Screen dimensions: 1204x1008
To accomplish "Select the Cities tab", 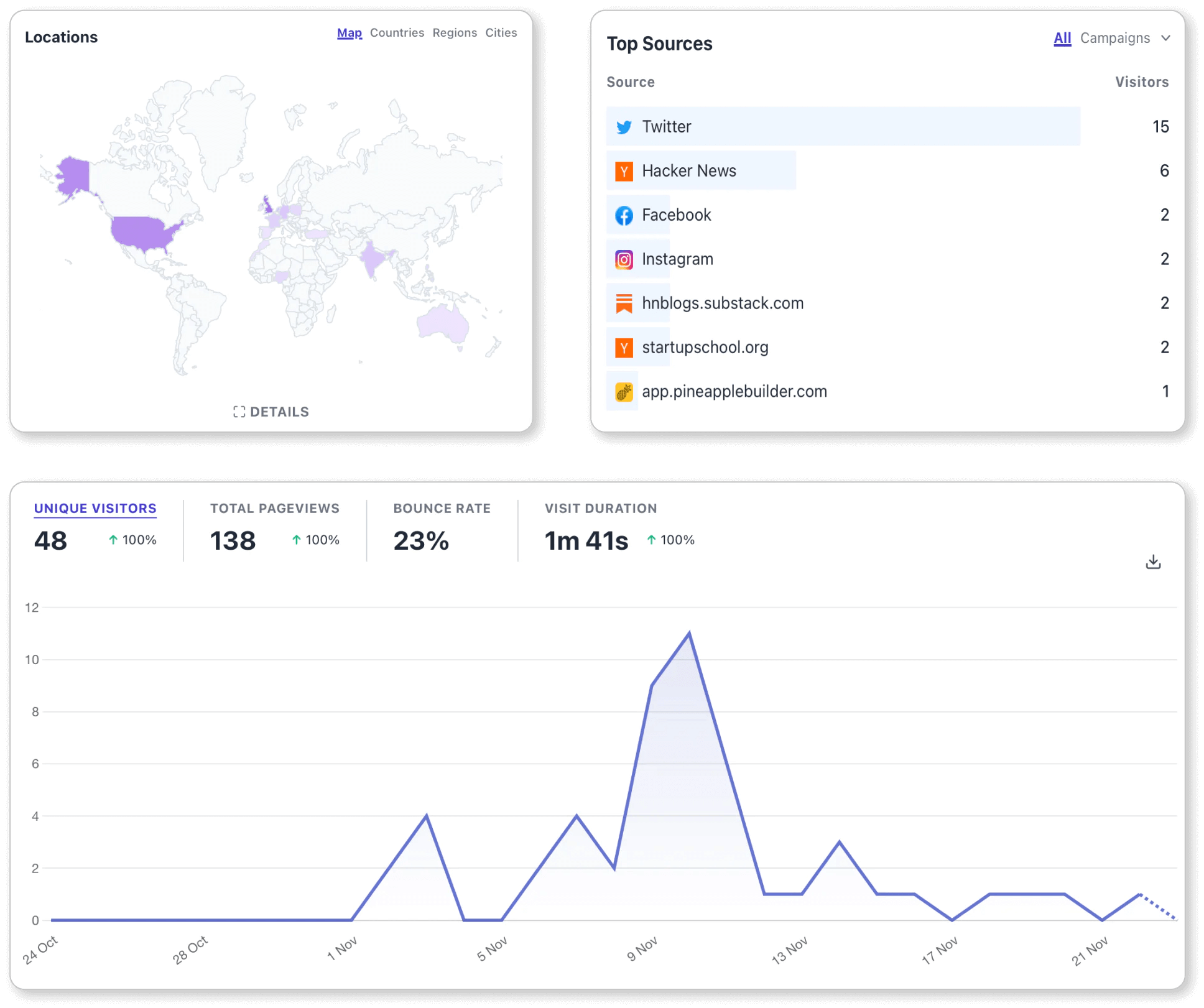I will tap(501, 32).
